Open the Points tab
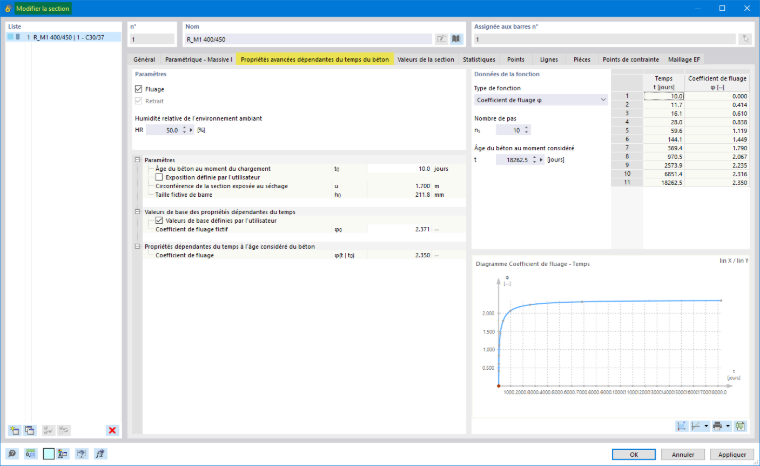 [516, 59]
